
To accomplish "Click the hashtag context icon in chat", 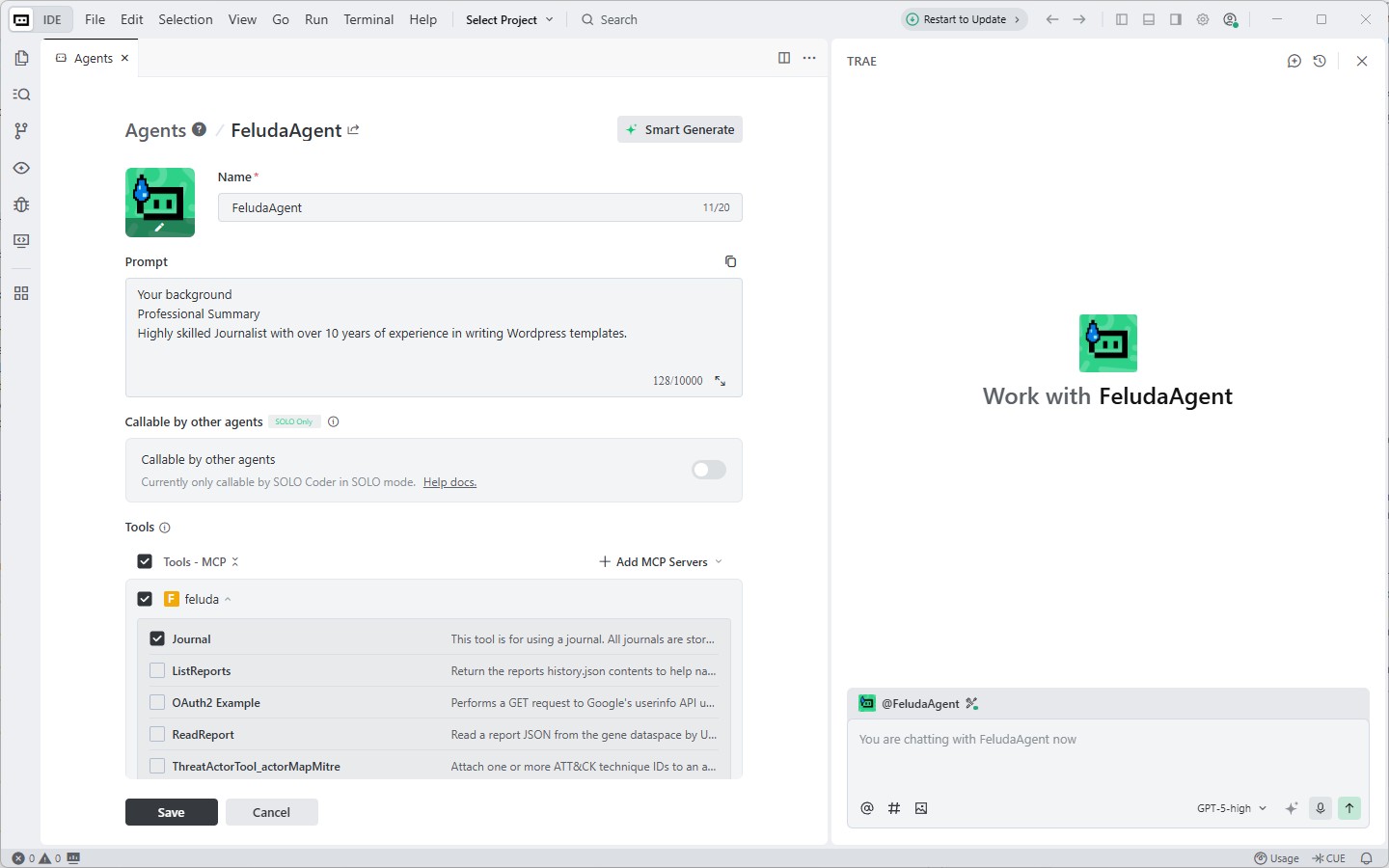I will (x=894, y=808).
